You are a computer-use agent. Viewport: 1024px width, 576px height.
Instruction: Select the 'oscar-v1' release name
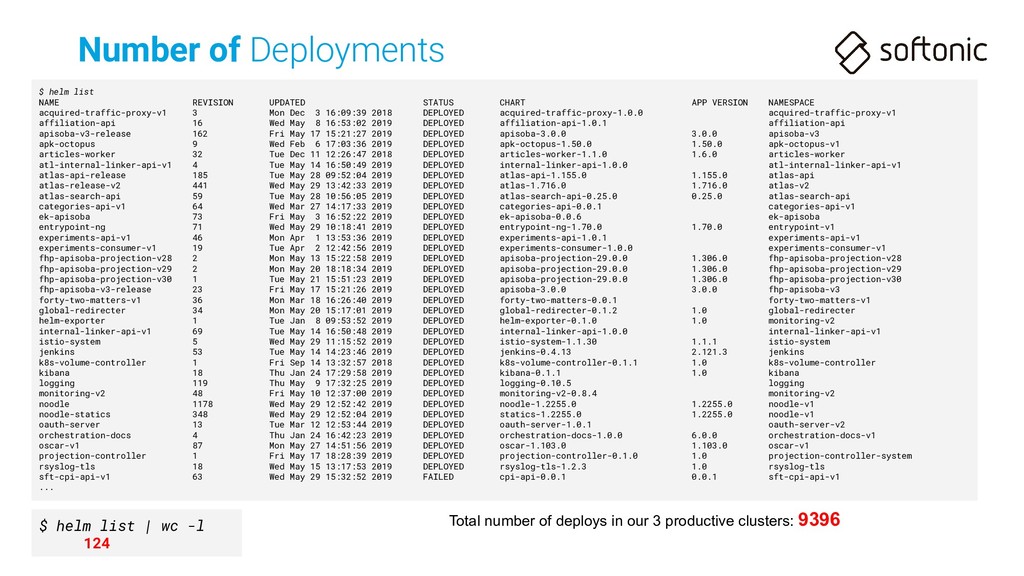(x=59, y=446)
